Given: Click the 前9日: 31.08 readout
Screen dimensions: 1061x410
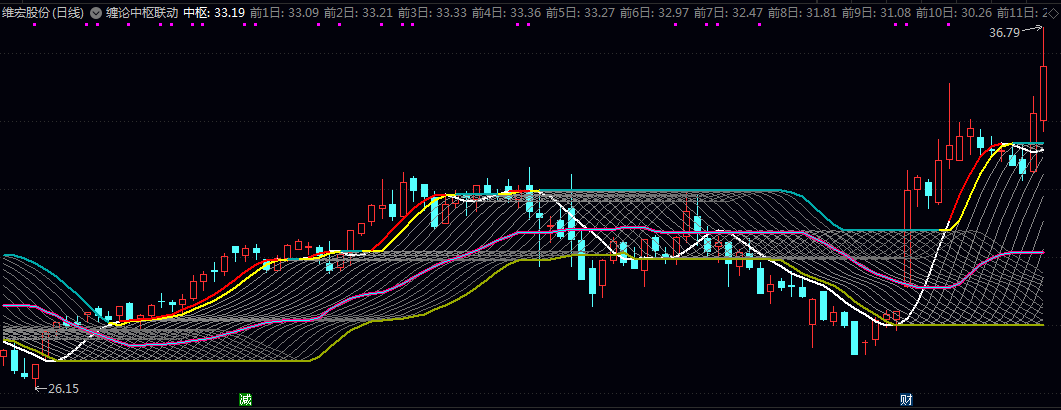Looking at the screenshot, I should [876, 12].
